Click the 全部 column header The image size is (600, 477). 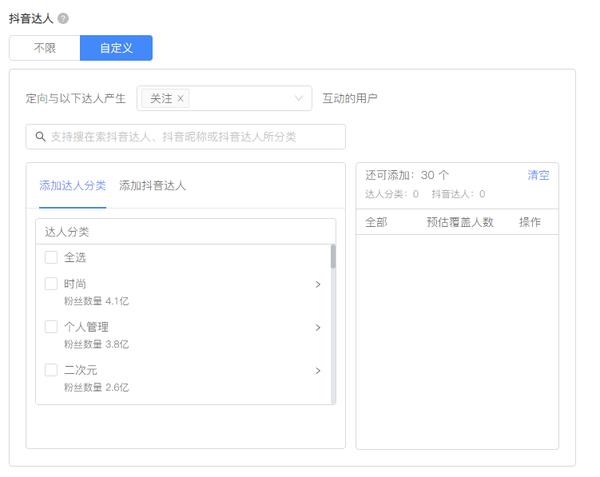coord(376,222)
